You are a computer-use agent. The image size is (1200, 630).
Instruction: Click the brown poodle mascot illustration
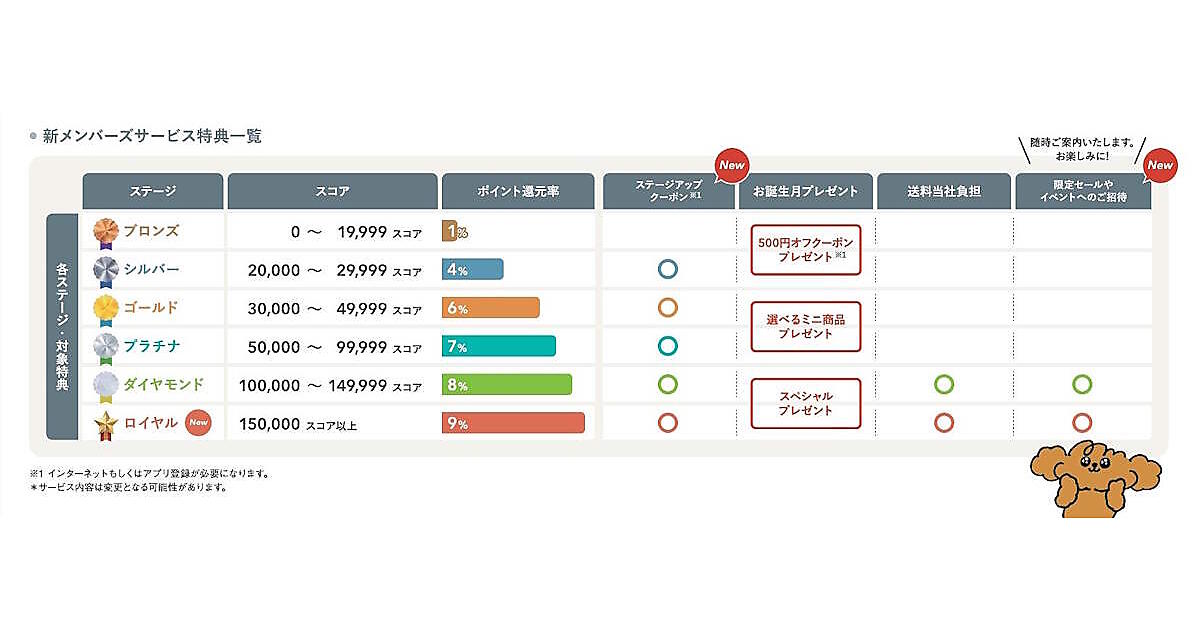1095,478
